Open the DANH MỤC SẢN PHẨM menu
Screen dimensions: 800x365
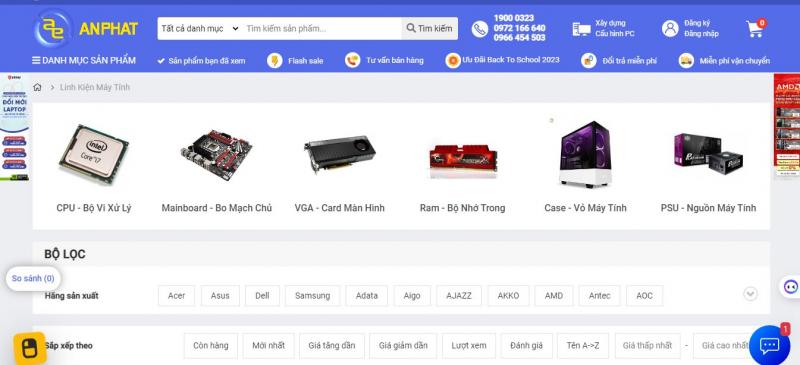[x=84, y=60]
